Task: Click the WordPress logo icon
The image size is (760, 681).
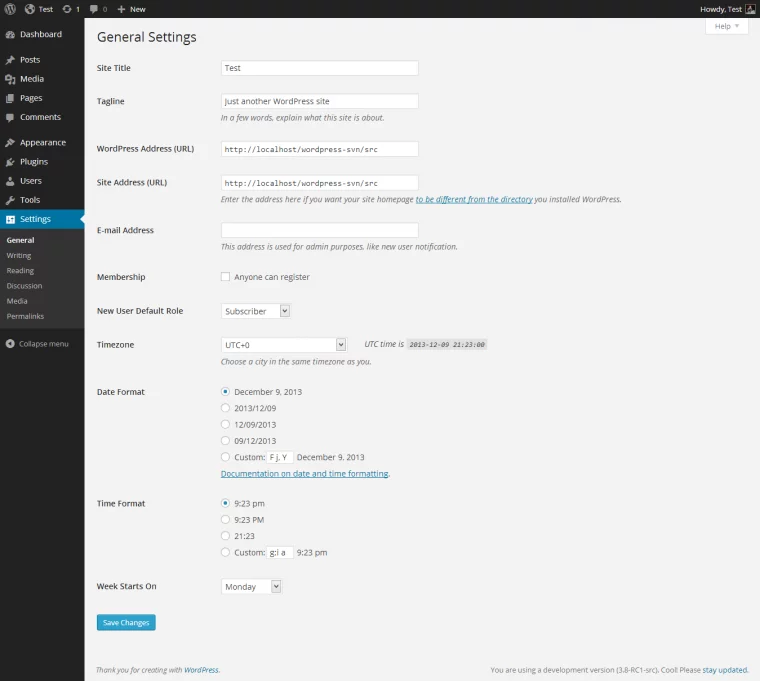Action: [x=10, y=9]
